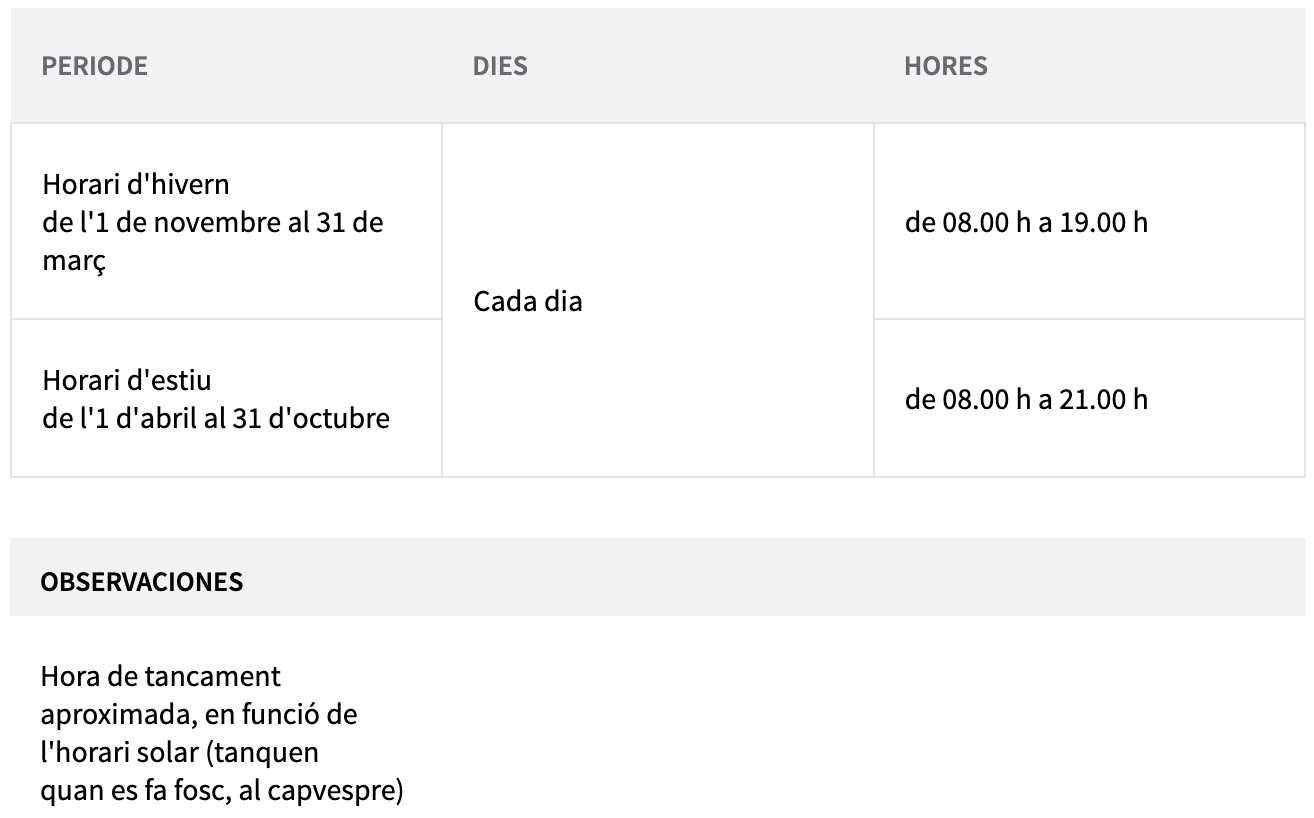Click the OBSERVACIONES section heading
The height and width of the screenshot is (818, 1314).
point(141,582)
